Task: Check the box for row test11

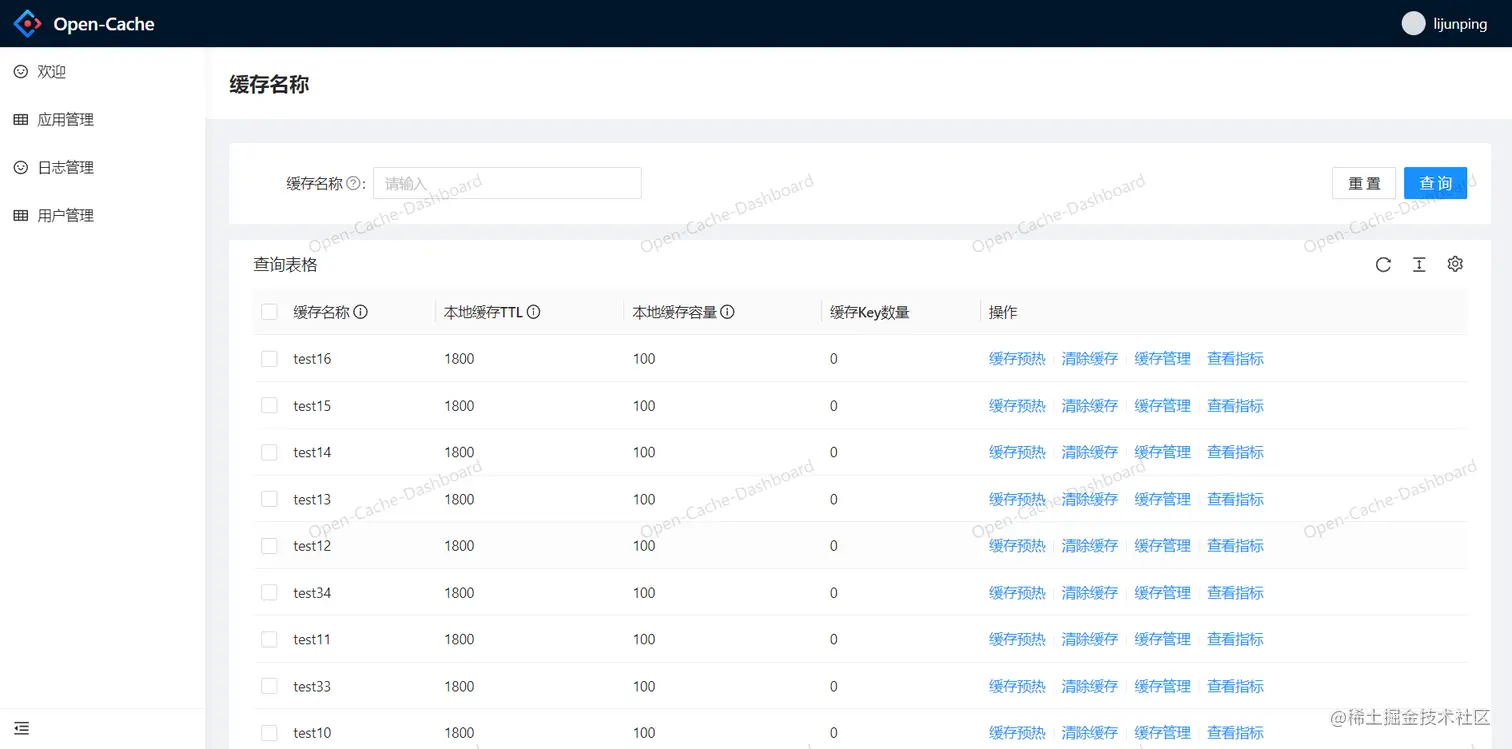Action: point(269,639)
